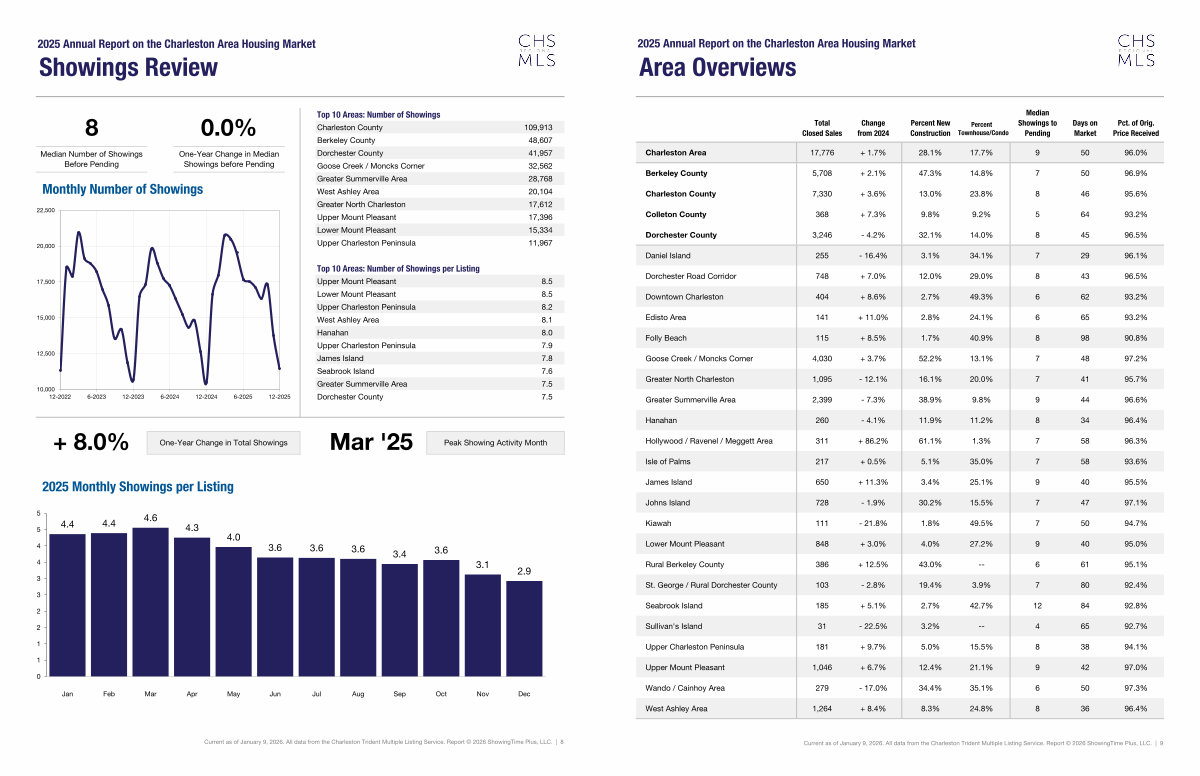Click the CHS MLS logo on Showings Review page
Viewport: 1200px width, 776px height.
(537, 51)
